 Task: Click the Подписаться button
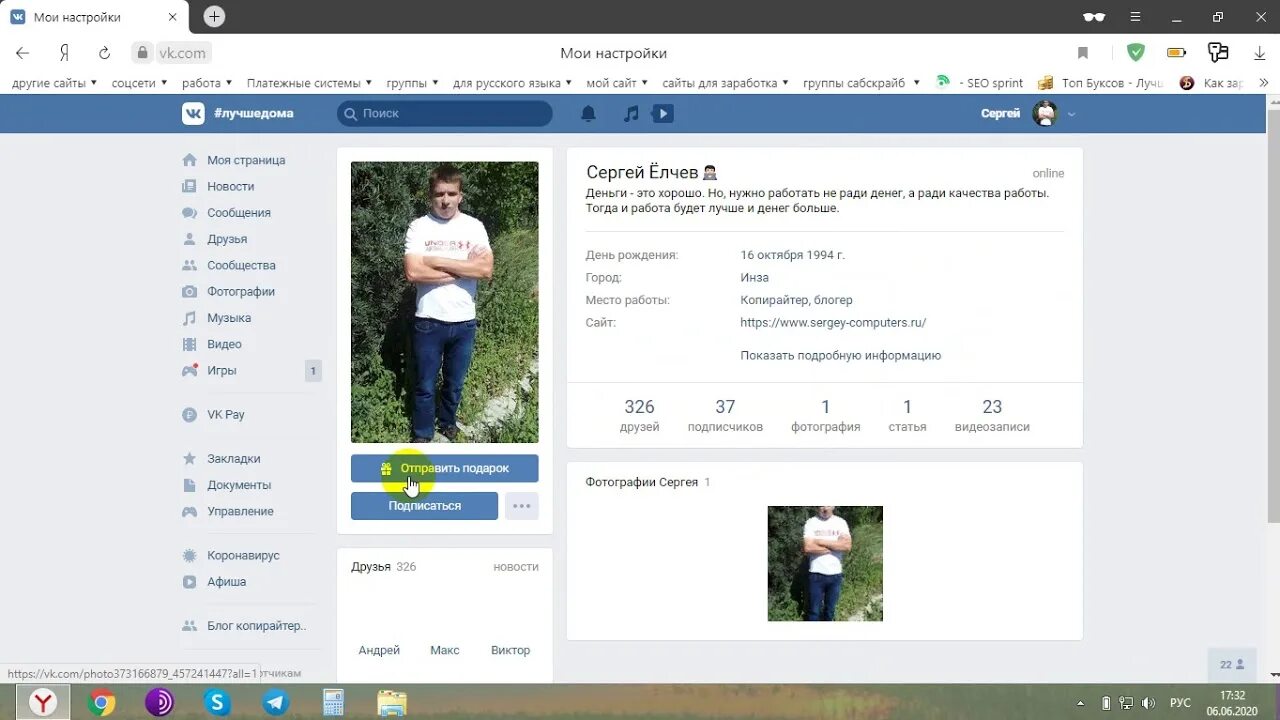click(424, 506)
